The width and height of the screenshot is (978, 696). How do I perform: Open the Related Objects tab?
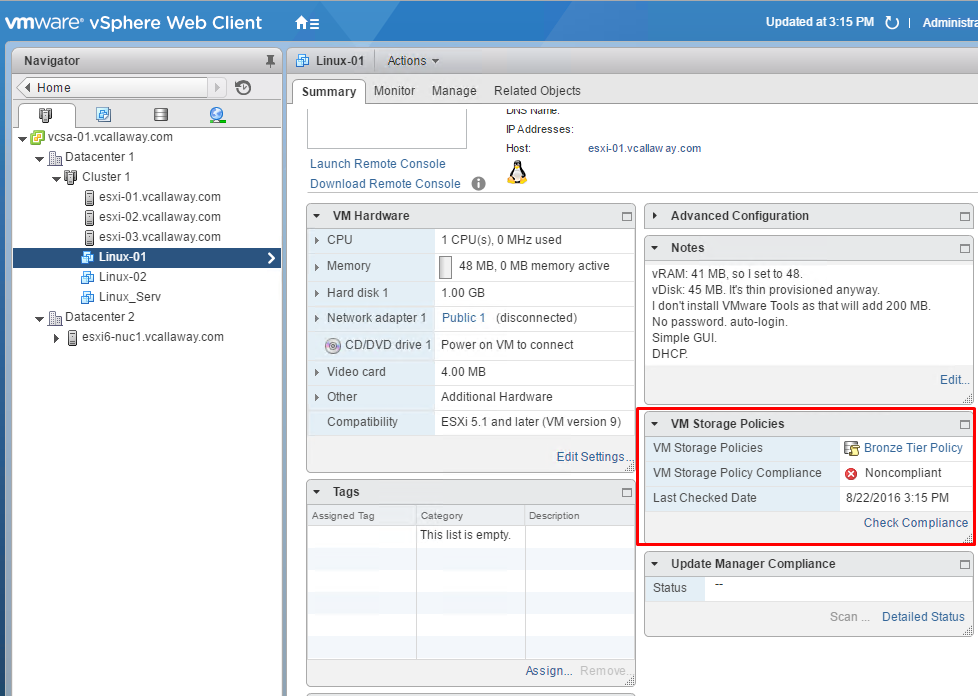click(x=537, y=91)
